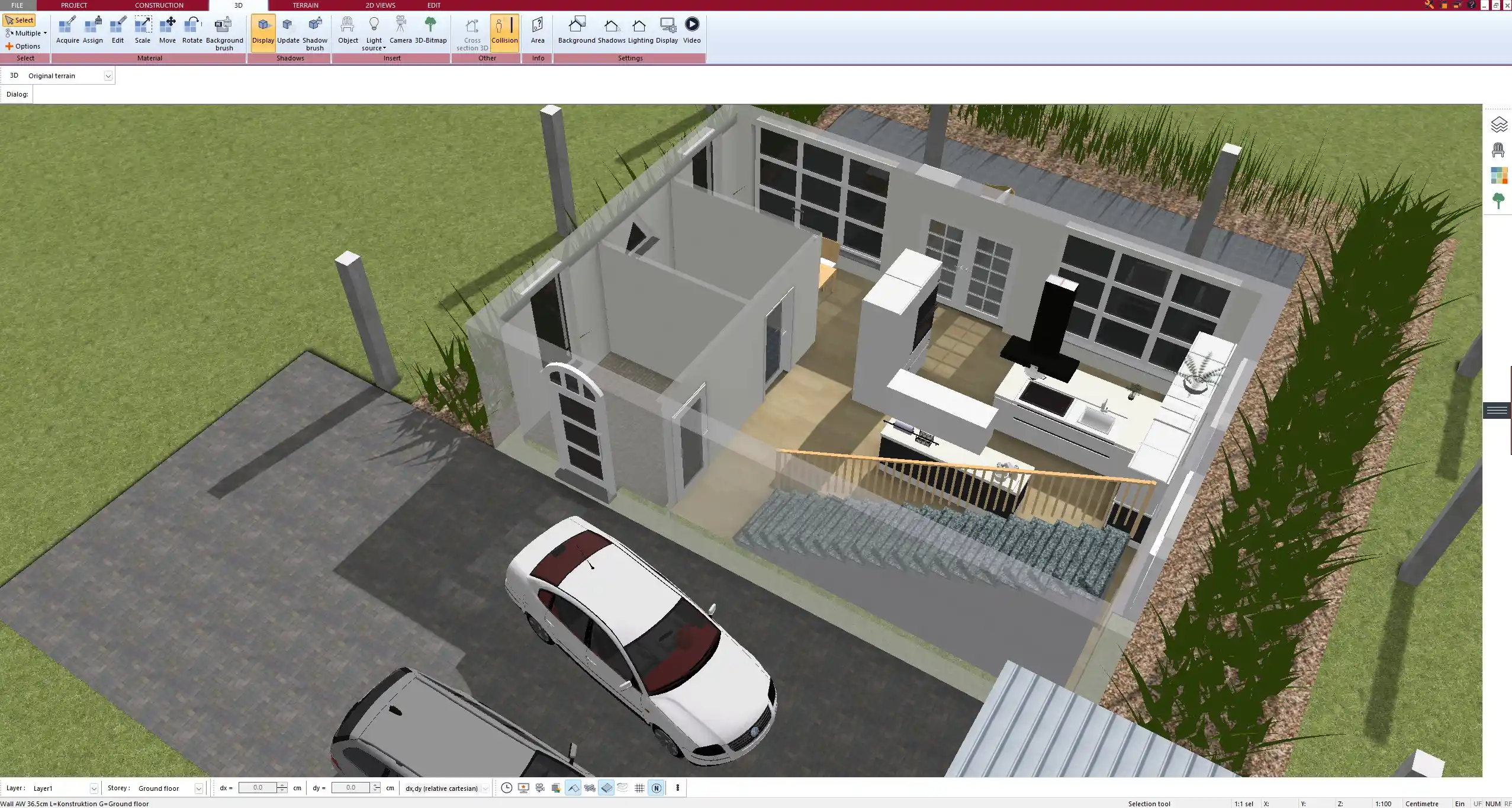Insert a 3D-Bitmap tree
The image size is (1512, 808).
[431, 30]
